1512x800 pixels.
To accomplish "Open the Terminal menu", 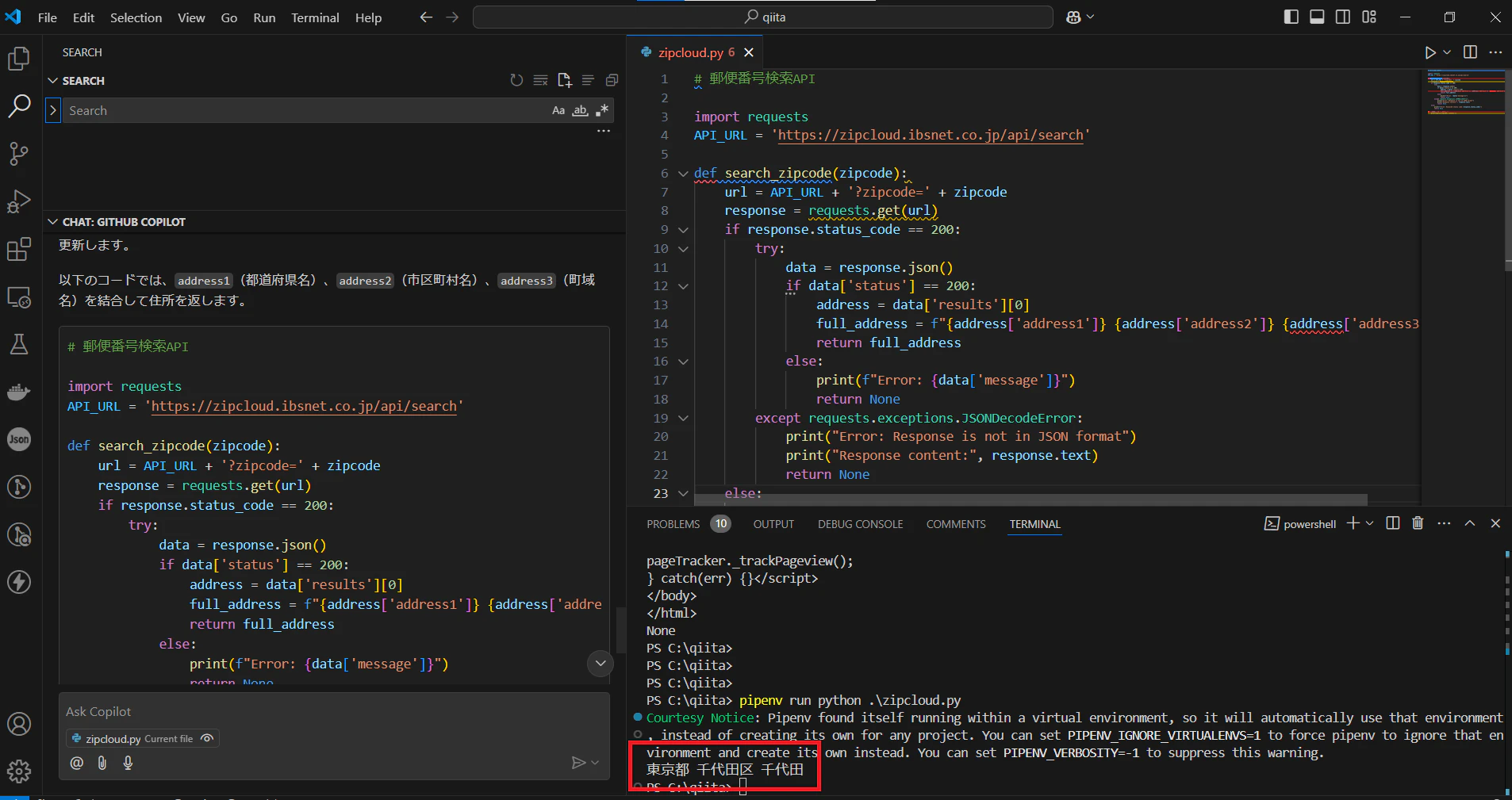I will [x=315, y=17].
